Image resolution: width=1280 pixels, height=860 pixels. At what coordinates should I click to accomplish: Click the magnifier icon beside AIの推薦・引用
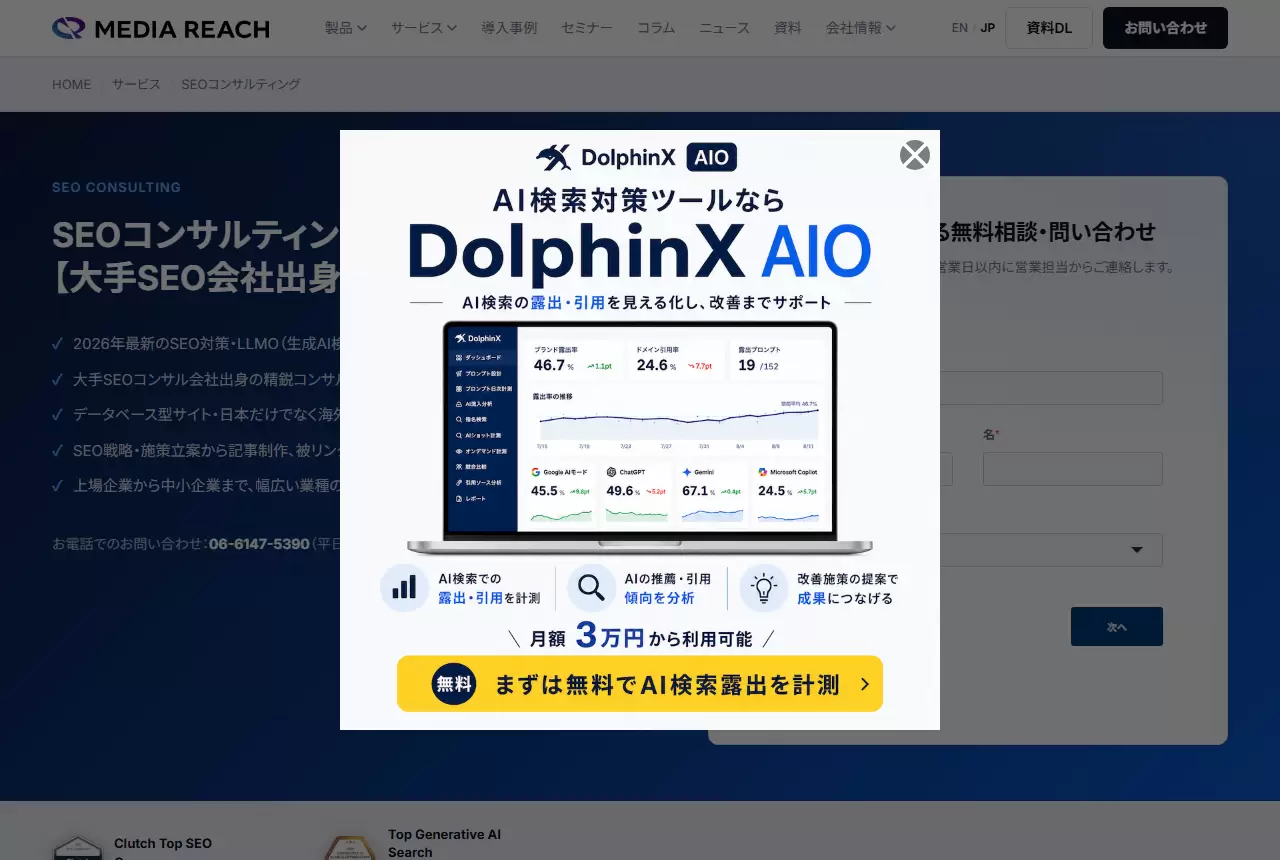pyautogui.click(x=591, y=588)
